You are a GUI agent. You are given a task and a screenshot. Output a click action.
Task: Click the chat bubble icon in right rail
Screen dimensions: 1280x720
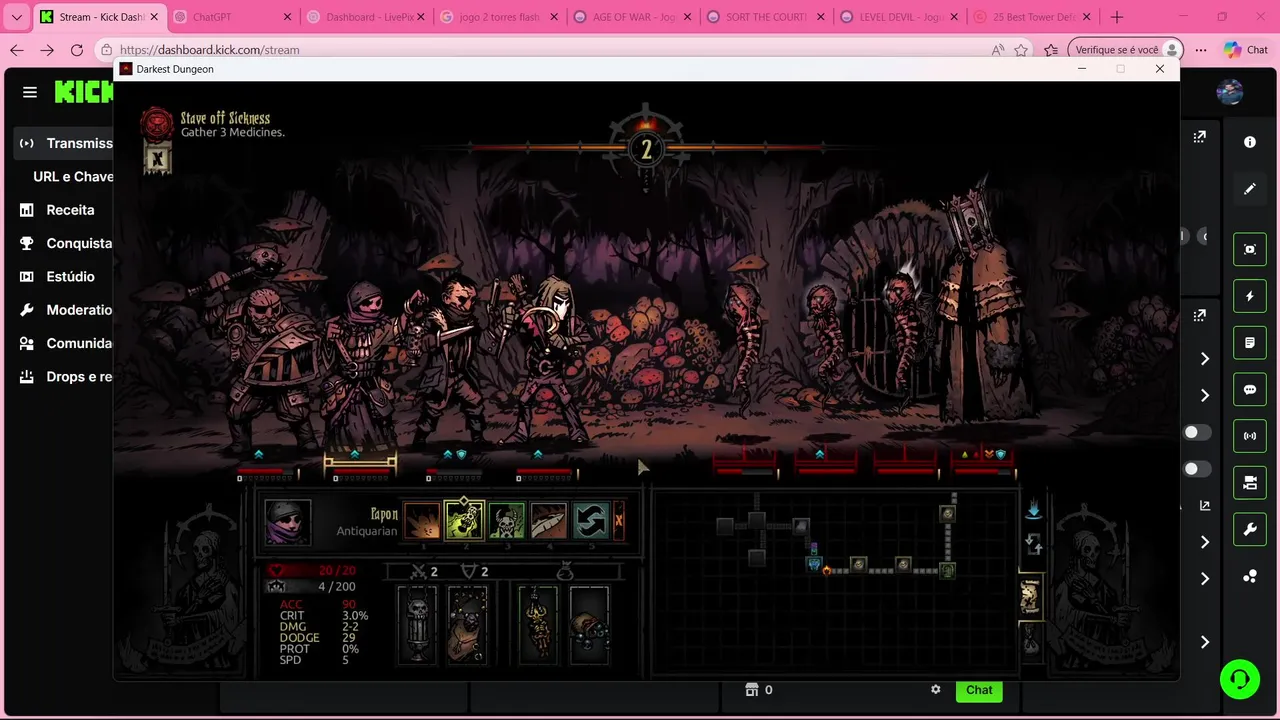[1250, 390]
